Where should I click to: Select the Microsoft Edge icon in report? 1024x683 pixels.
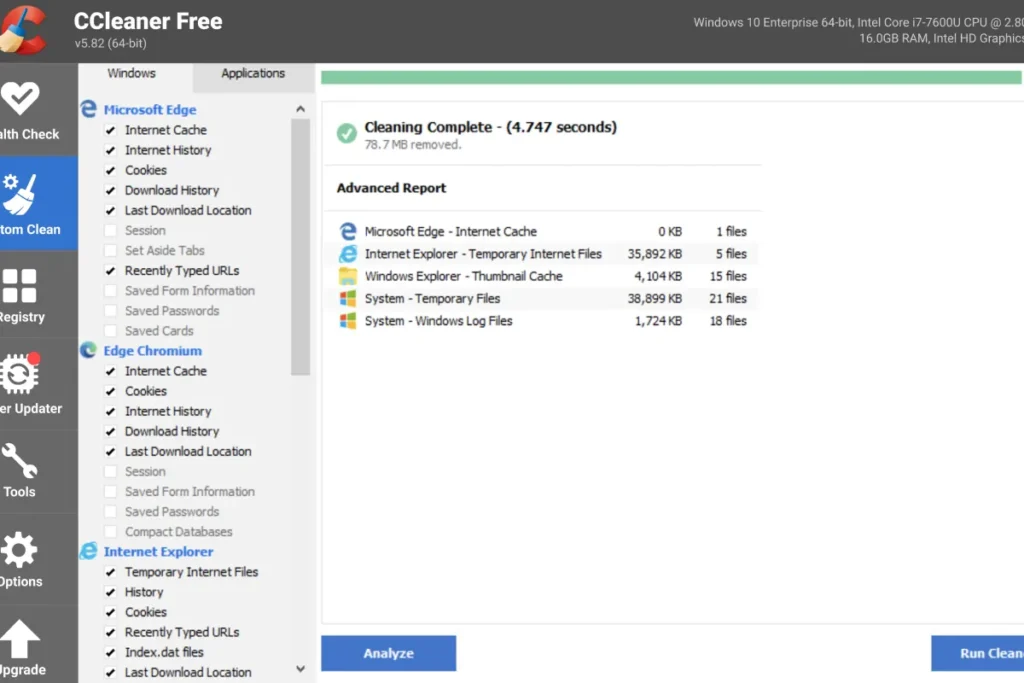(x=347, y=231)
